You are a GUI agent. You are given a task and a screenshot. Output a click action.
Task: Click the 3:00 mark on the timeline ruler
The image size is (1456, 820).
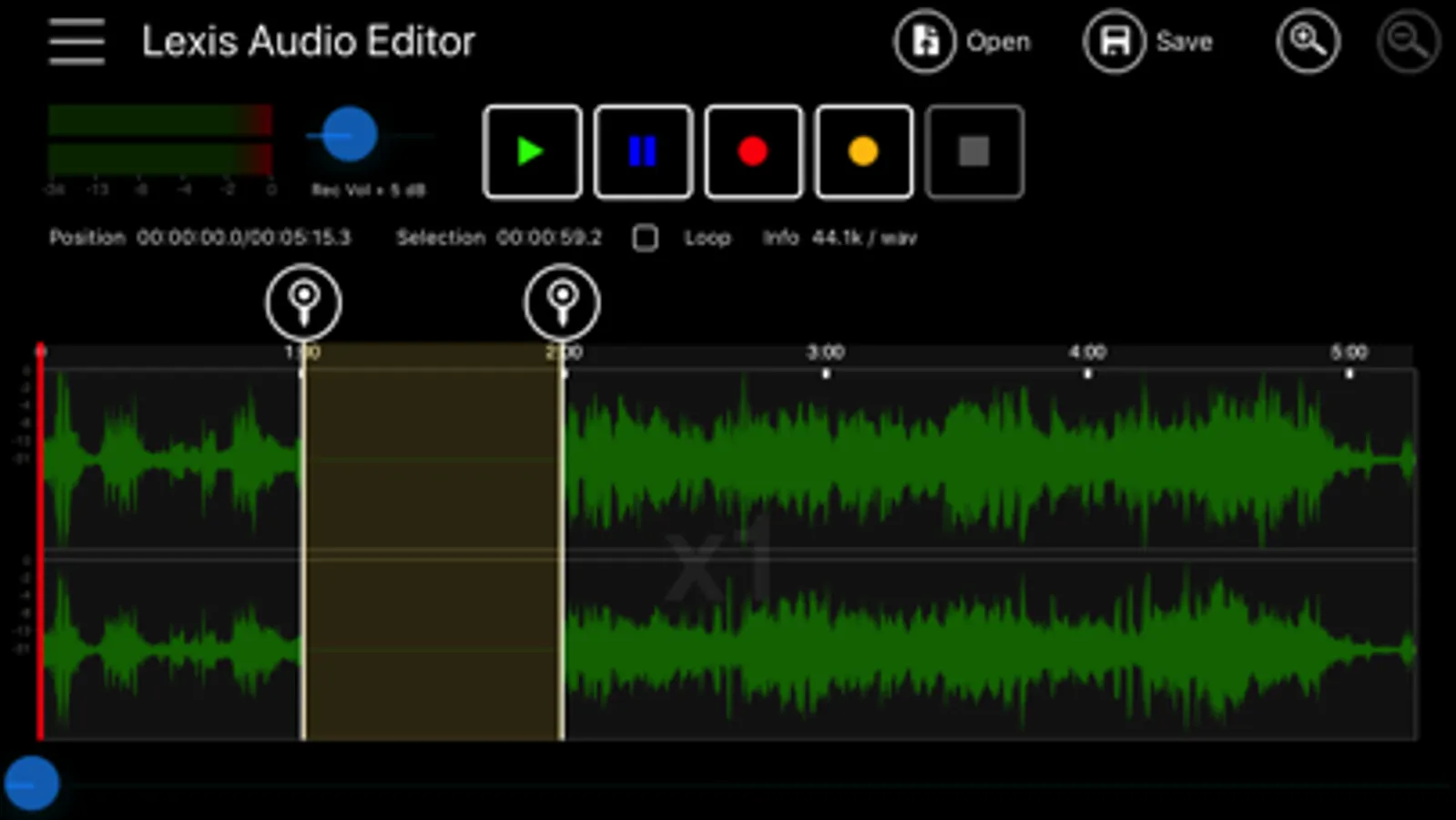(x=826, y=353)
